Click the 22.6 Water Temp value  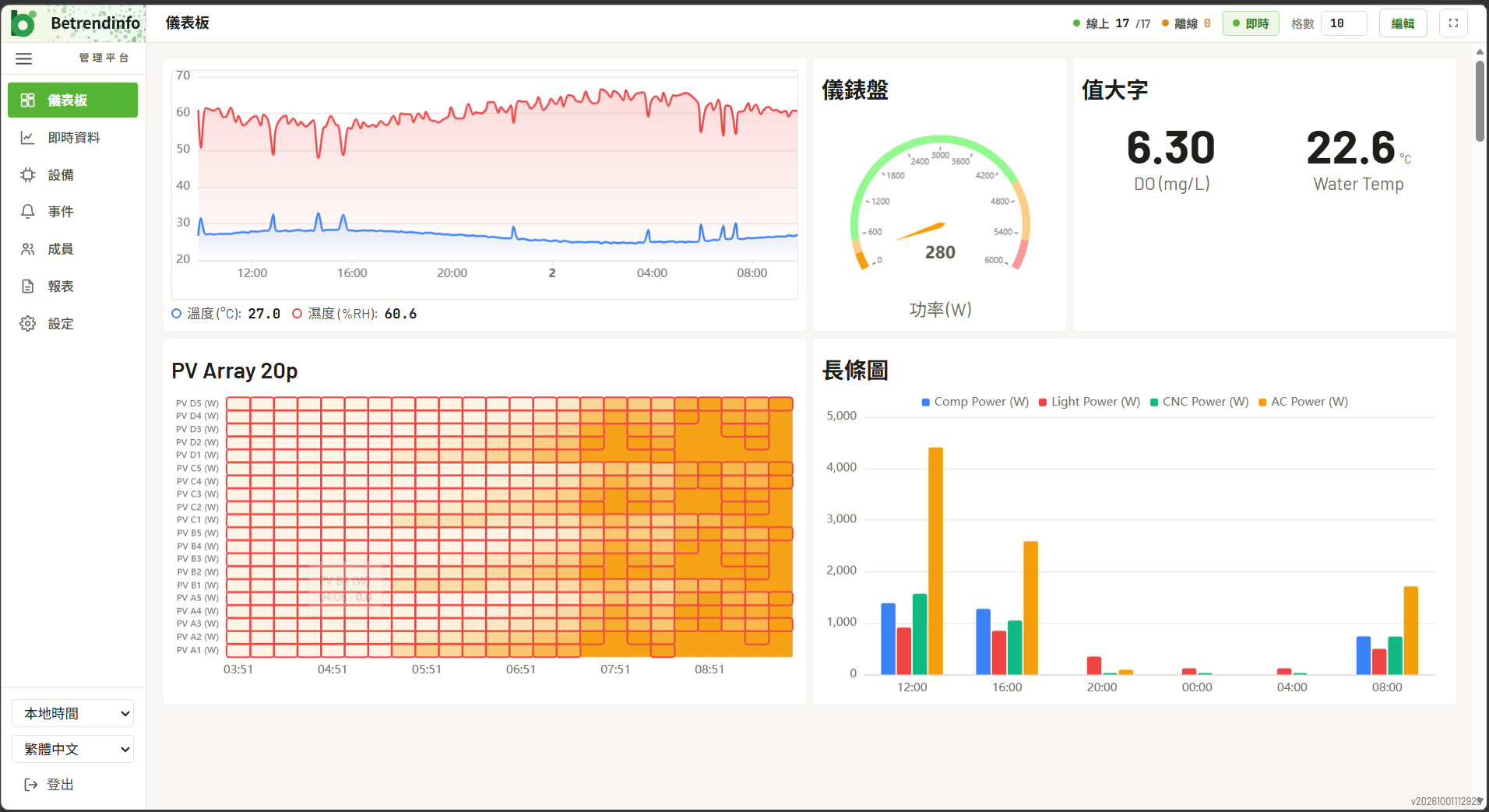pyautogui.click(x=1351, y=148)
